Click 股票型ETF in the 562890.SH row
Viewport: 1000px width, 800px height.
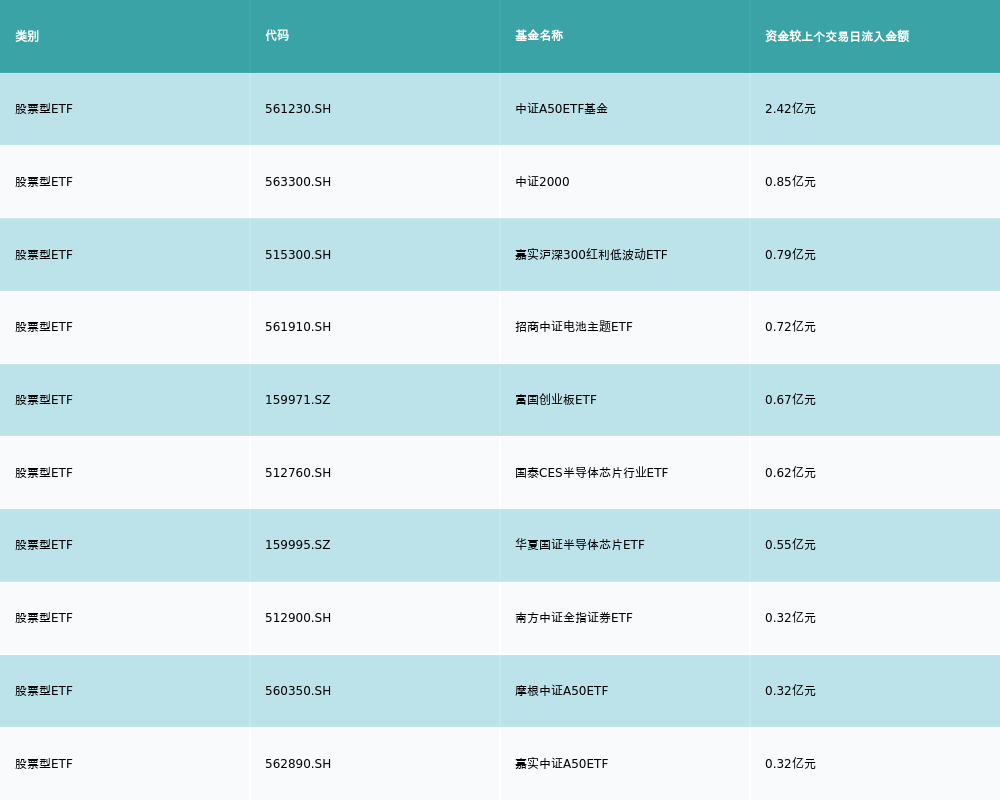(x=44, y=764)
